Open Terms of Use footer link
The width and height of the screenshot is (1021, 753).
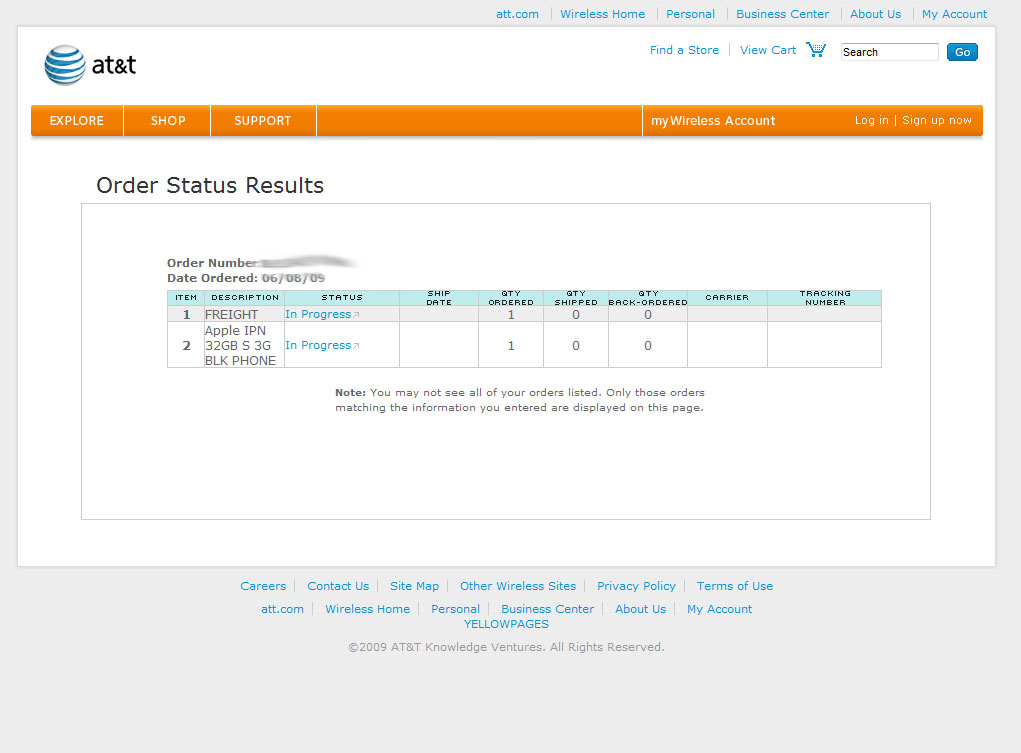tap(734, 586)
